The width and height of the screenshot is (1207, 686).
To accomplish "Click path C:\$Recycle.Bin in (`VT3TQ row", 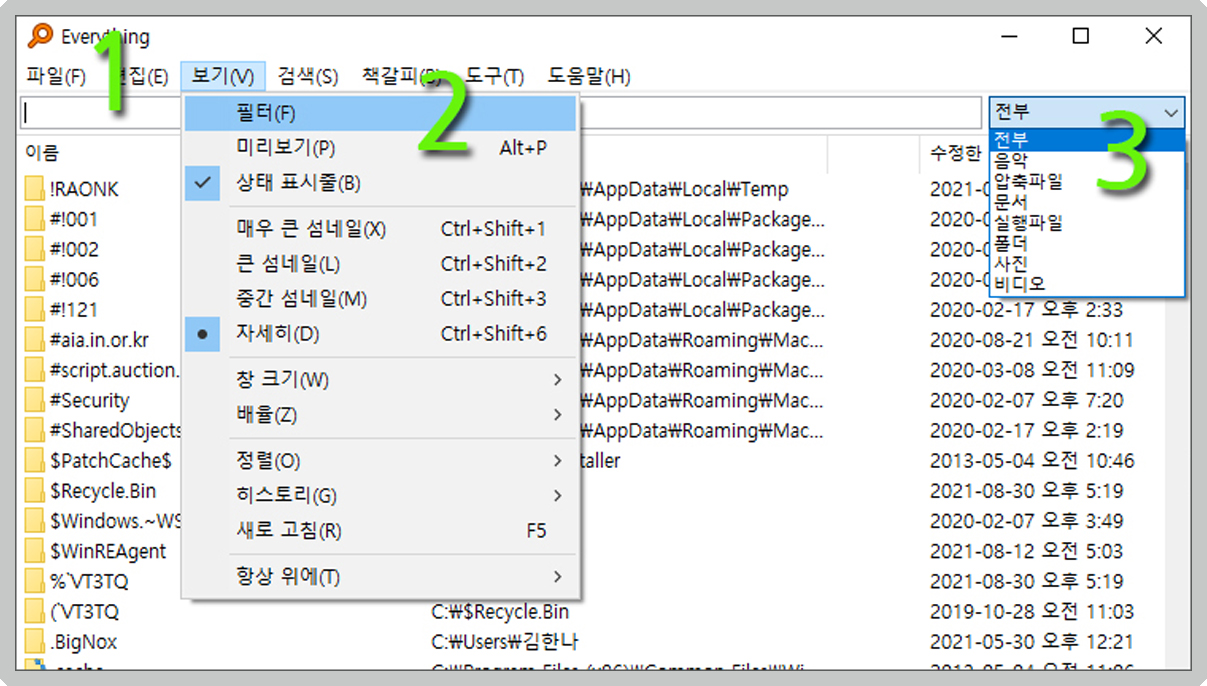I will click(x=500, y=611).
